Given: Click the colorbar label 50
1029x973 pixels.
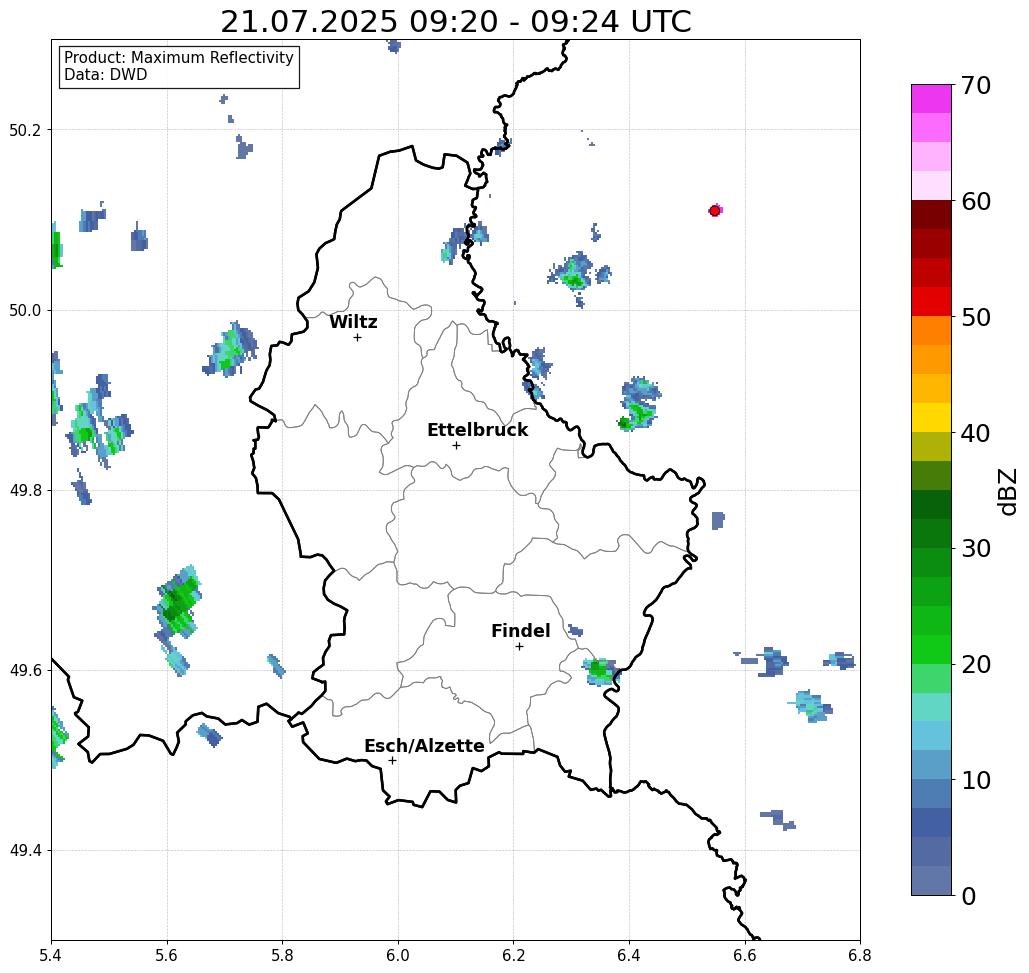Looking at the screenshot, I should pyautogui.click(x=975, y=318).
